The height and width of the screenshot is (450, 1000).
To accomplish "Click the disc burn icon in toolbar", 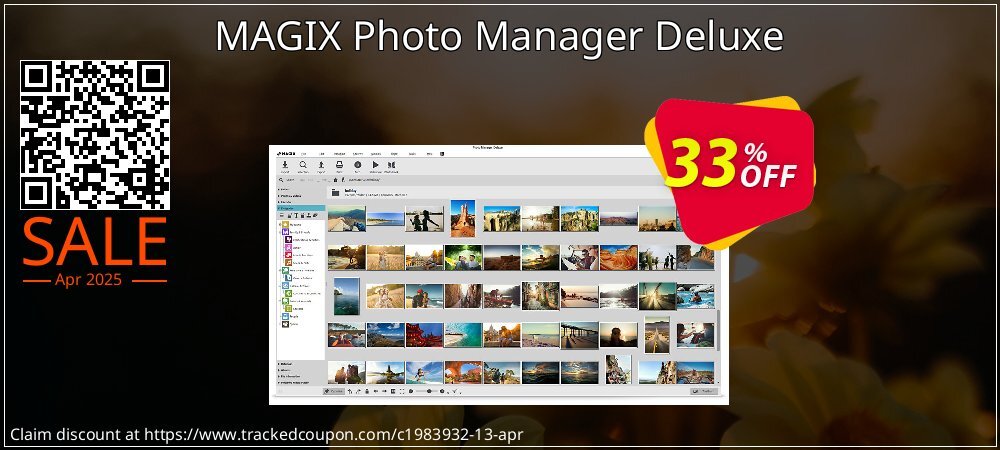I will click(x=358, y=164).
